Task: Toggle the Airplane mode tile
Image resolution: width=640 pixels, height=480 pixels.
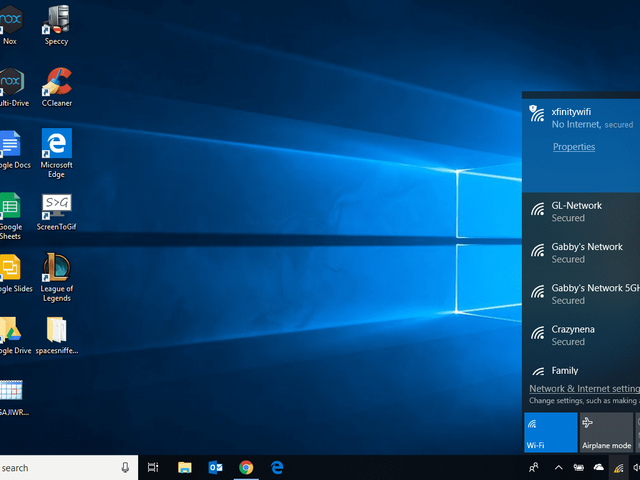Action: pyautogui.click(x=607, y=432)
